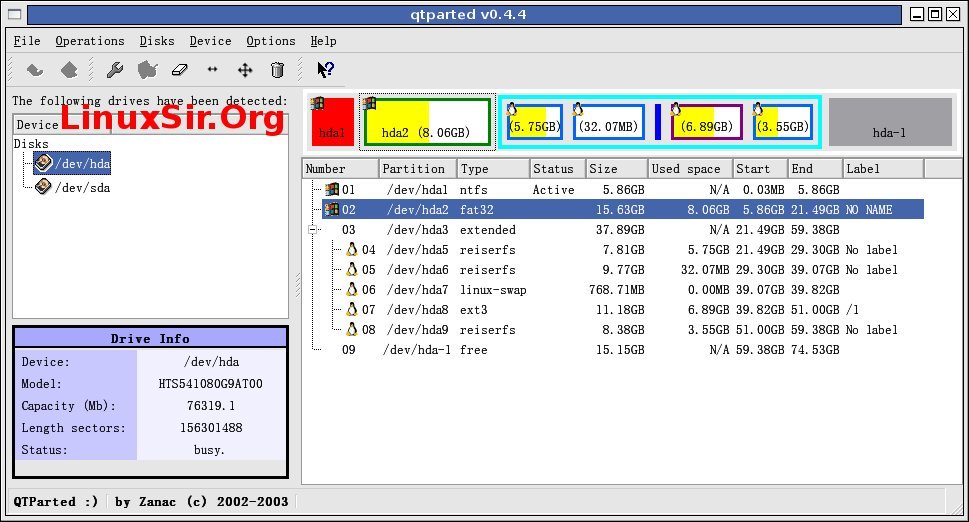Click the penguin icon for /dev/hda5

coord(352,250)
